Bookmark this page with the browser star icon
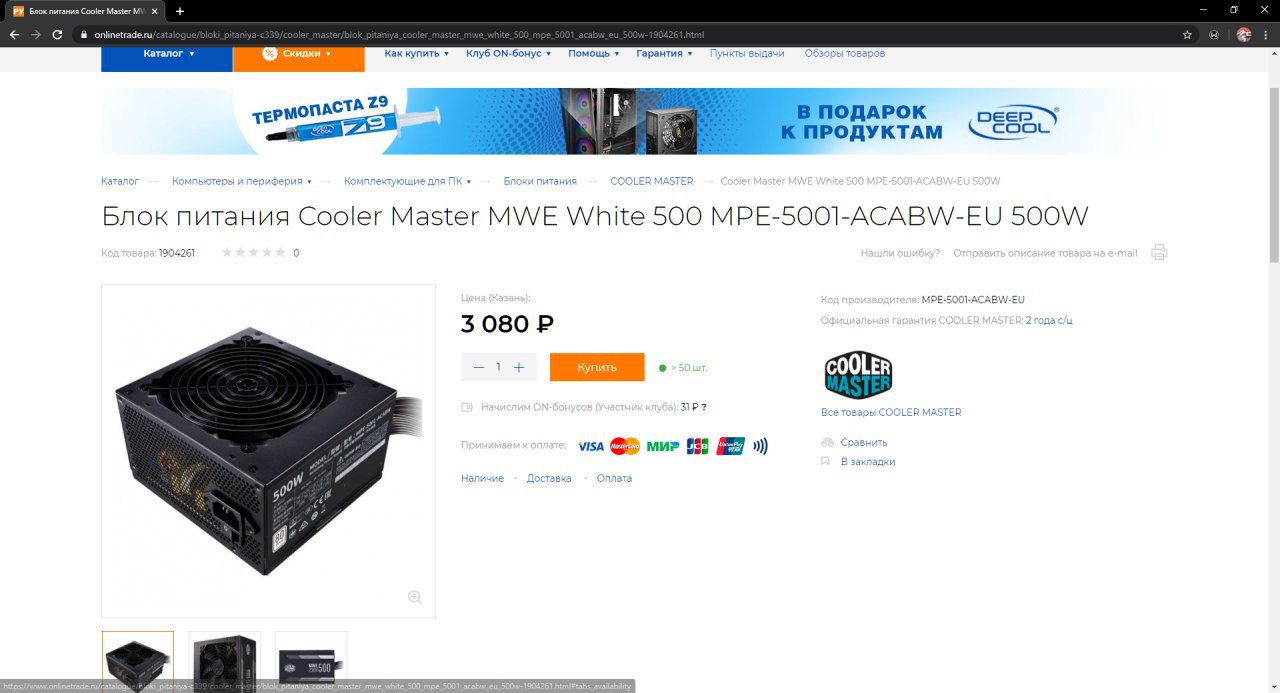The height and width of the screenshot is (693, 1280). [x=1187, y=34]
